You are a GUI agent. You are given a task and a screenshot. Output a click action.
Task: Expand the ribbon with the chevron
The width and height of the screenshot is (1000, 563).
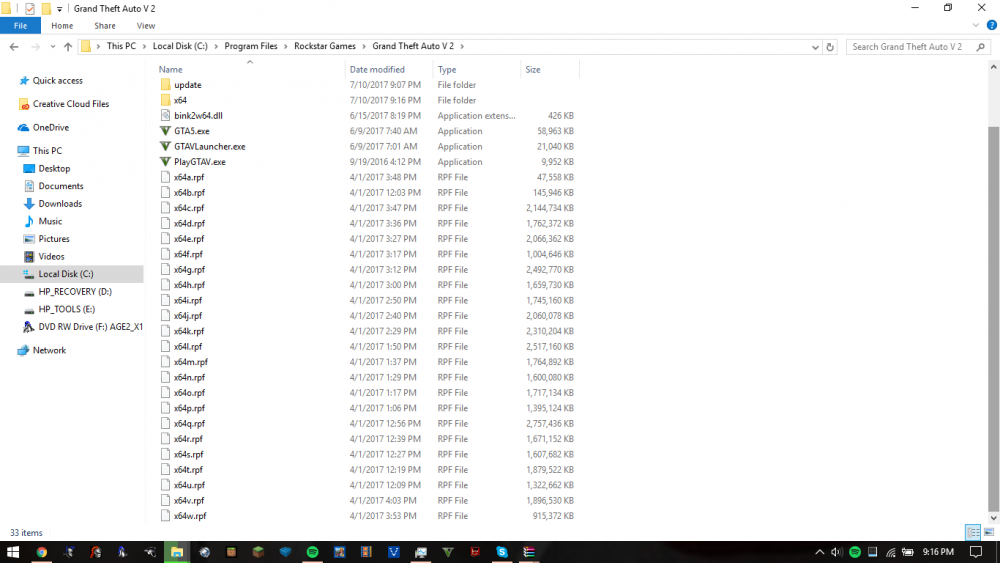coord(975,26)
